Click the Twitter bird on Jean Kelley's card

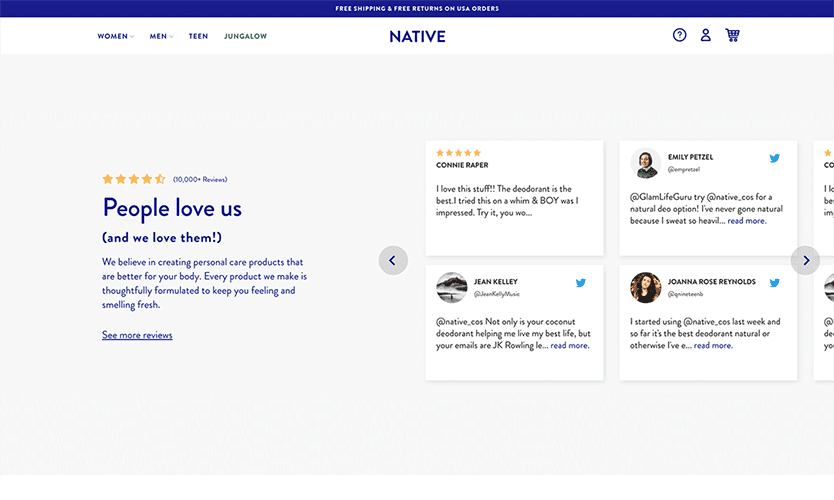581,283
